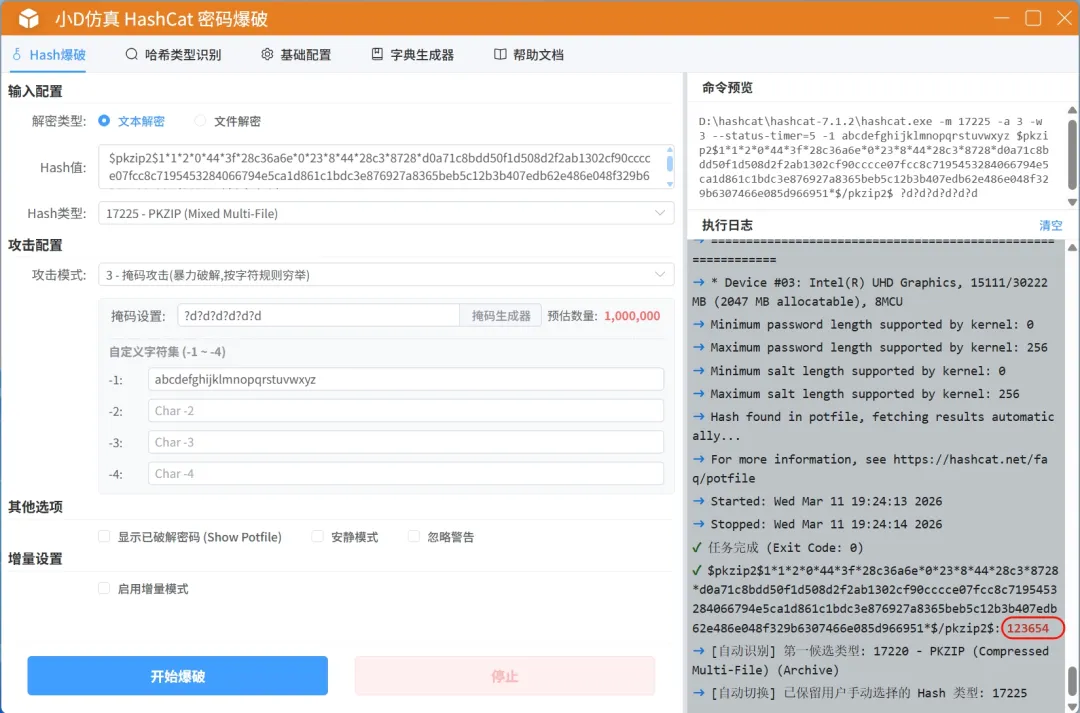Viewport: 1080px width, 713px height.
Task: Click the 掩码设置 input with ?d?d?d?d?d?d
Action: (x=318, y=316)
